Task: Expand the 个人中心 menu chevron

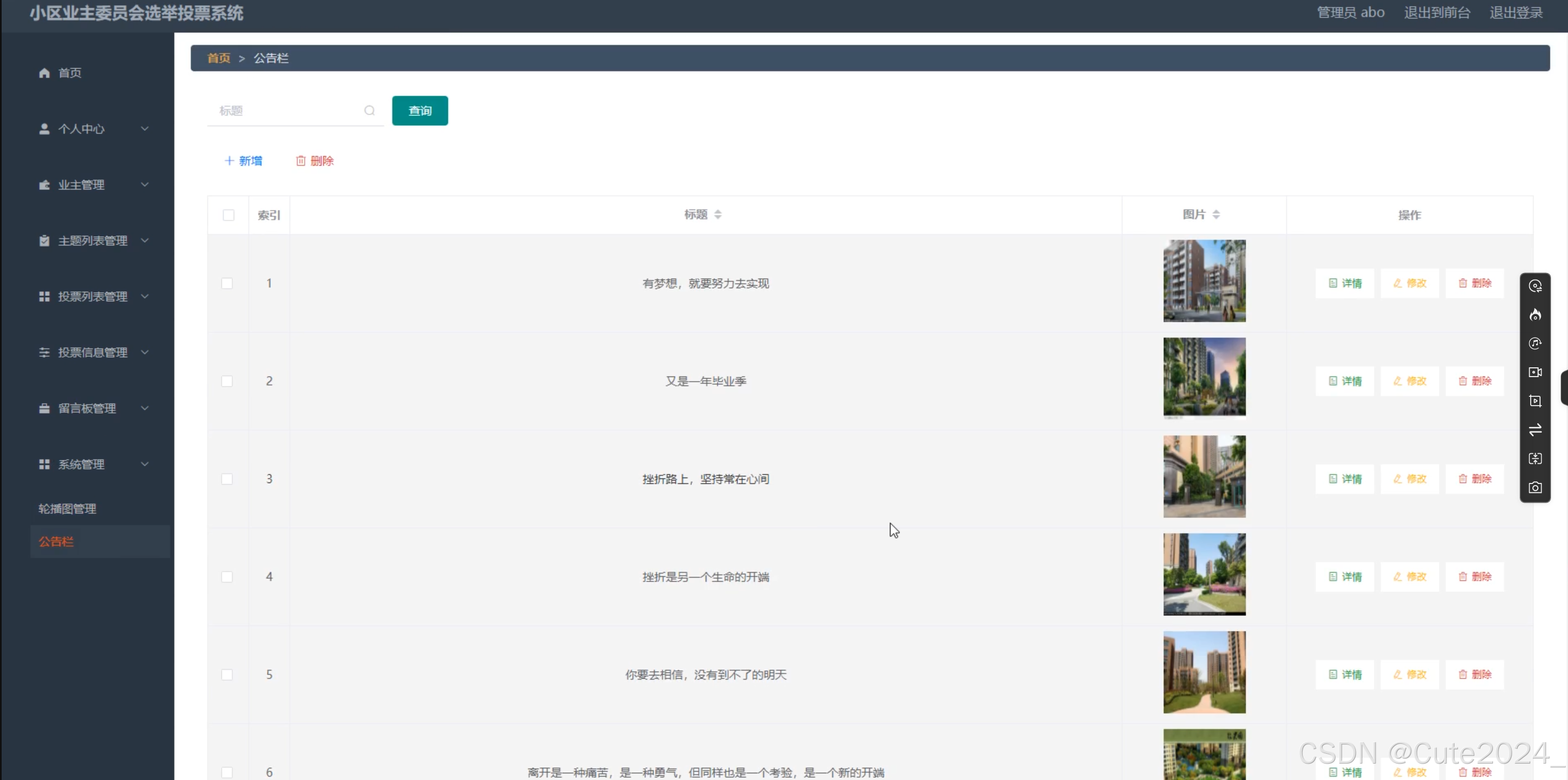Action: click(145, 129)
